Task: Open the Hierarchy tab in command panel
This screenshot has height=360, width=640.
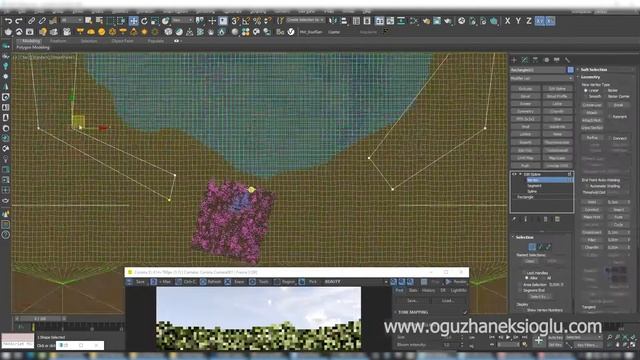Action: point(535,60)
